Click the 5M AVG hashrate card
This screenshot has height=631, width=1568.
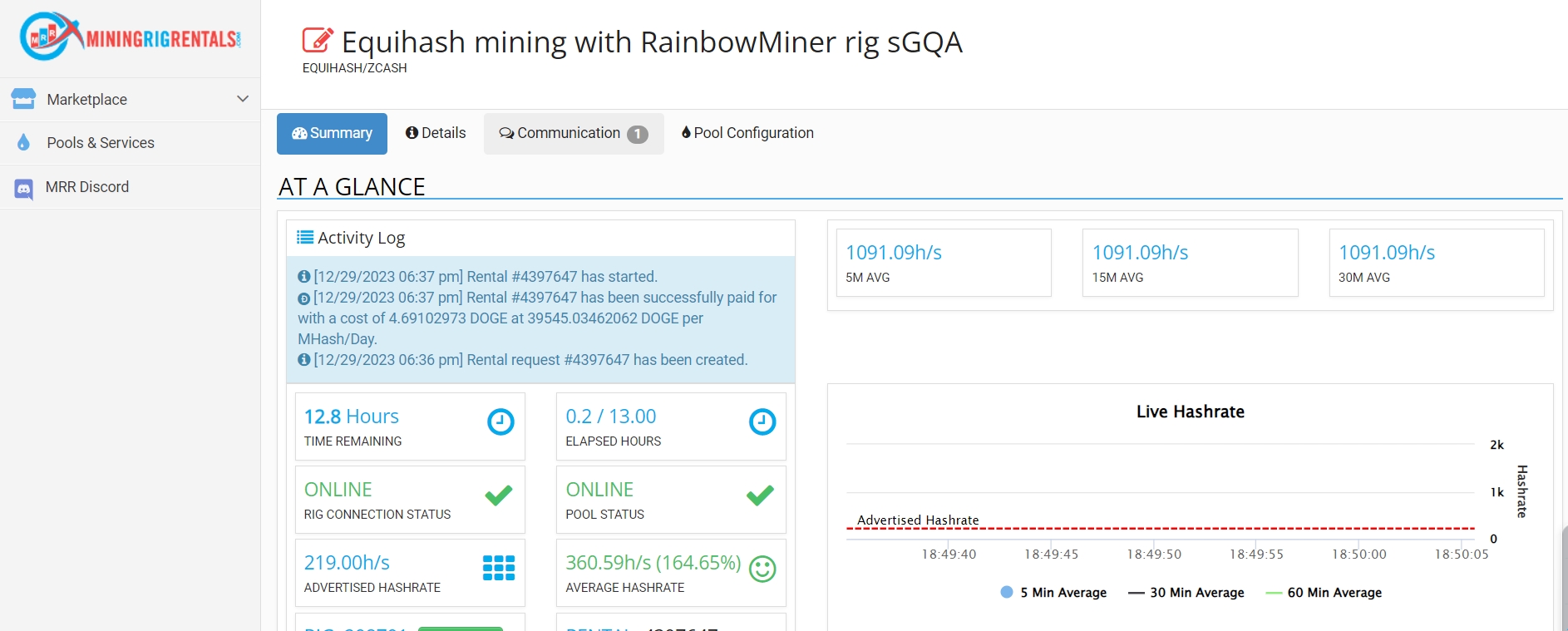pyautogui.click(x=944, y=263)
